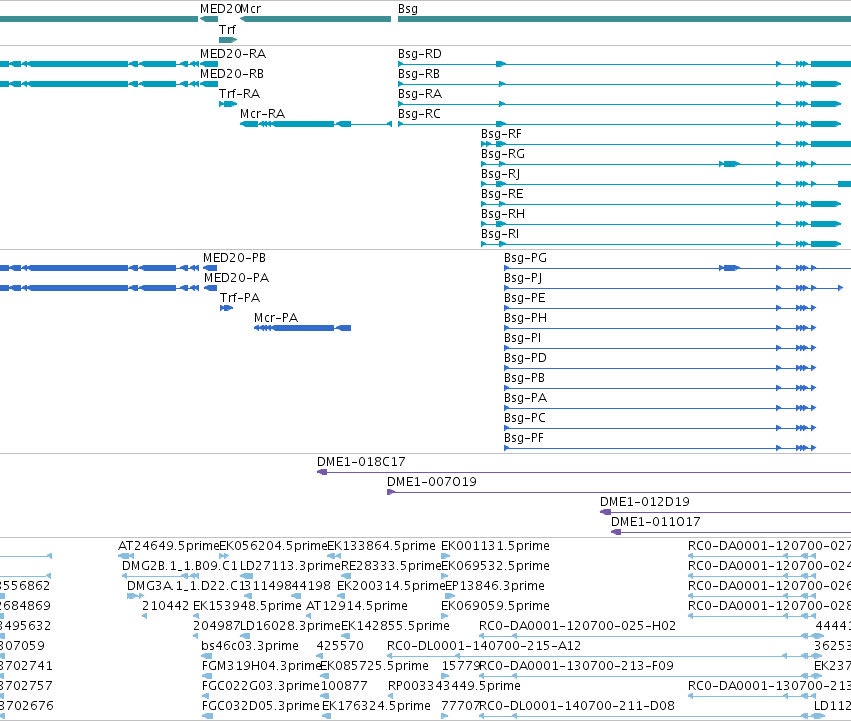Select protein MED20-PB
The height and width of the screenshot is (721, 851).
pyautogui.click(x=234, y=258)
